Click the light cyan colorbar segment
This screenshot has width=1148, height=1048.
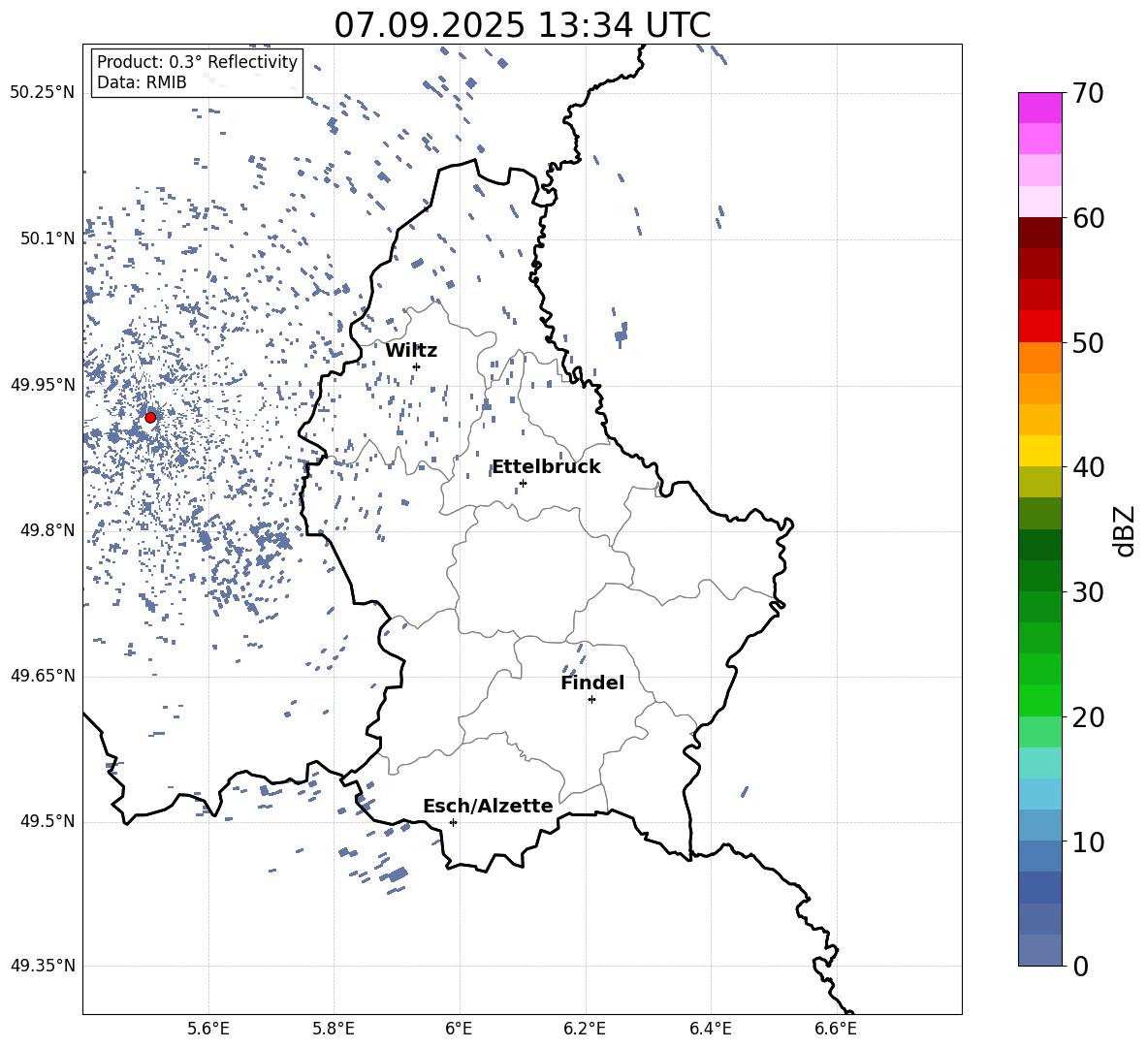(1039, 763)
